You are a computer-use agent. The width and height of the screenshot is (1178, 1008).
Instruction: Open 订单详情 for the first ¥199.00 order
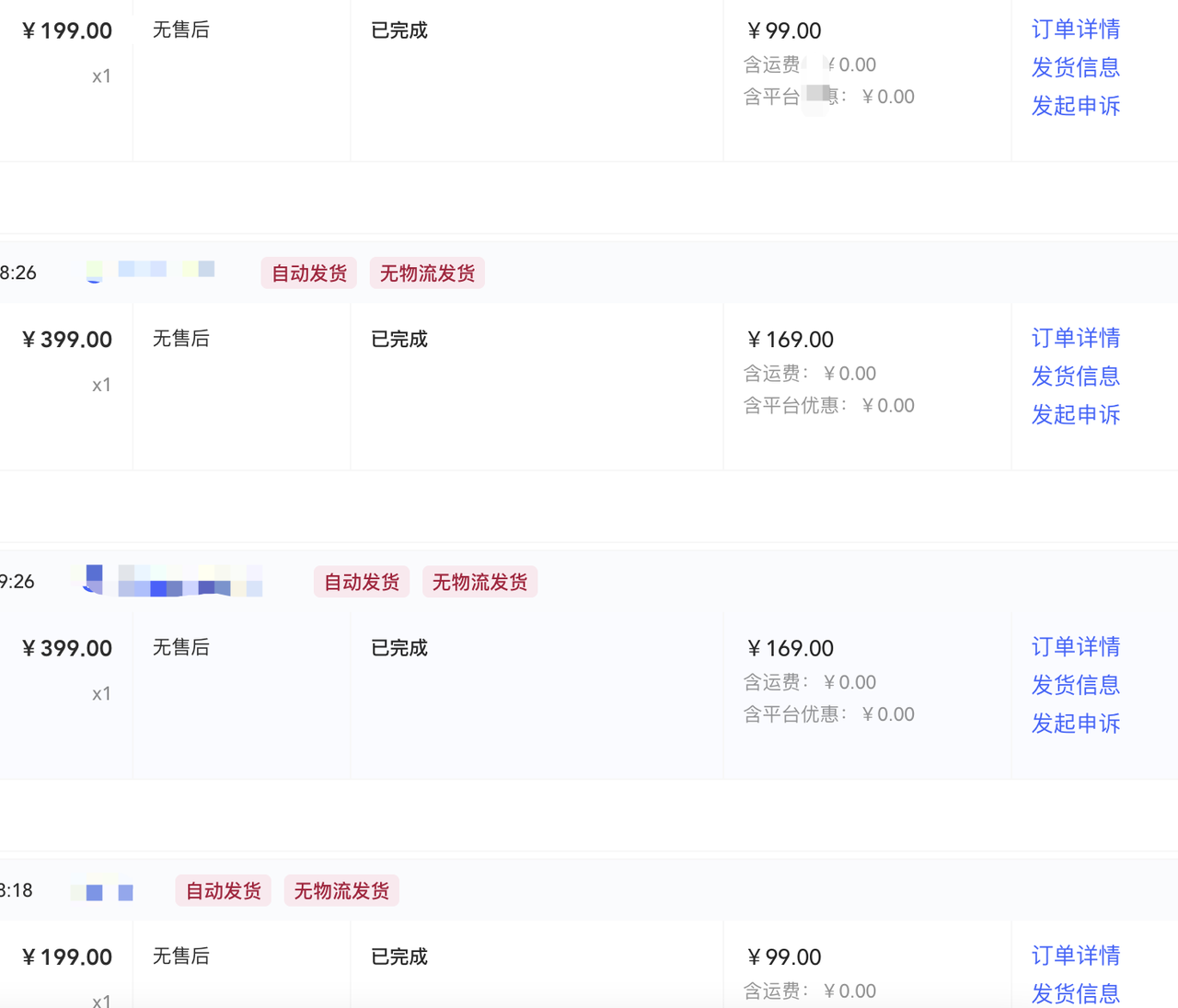coord(1075,29)
